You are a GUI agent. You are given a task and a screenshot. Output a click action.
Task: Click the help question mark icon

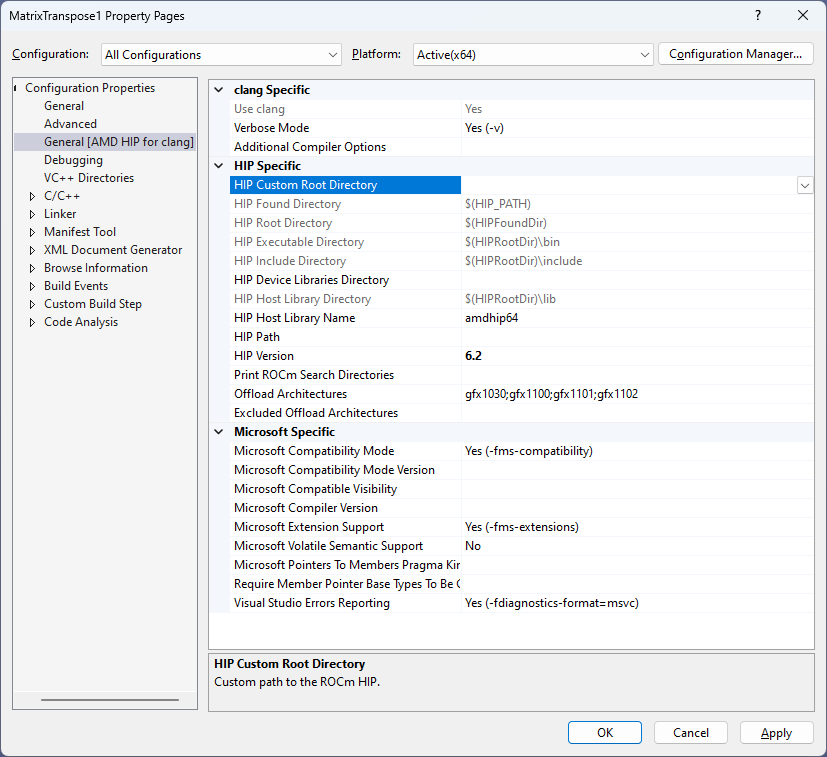coord(758,16)
